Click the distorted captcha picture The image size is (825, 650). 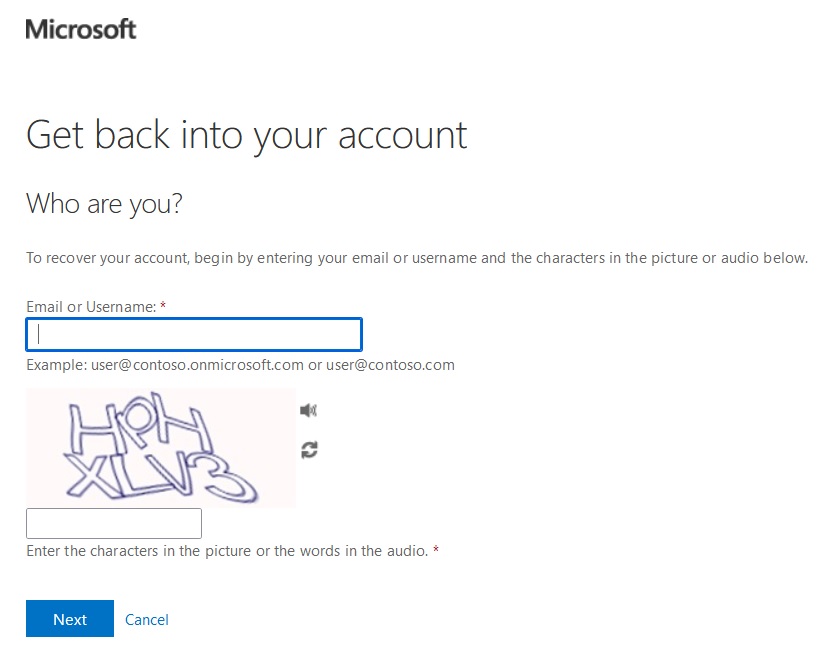(x=161, y=448)
